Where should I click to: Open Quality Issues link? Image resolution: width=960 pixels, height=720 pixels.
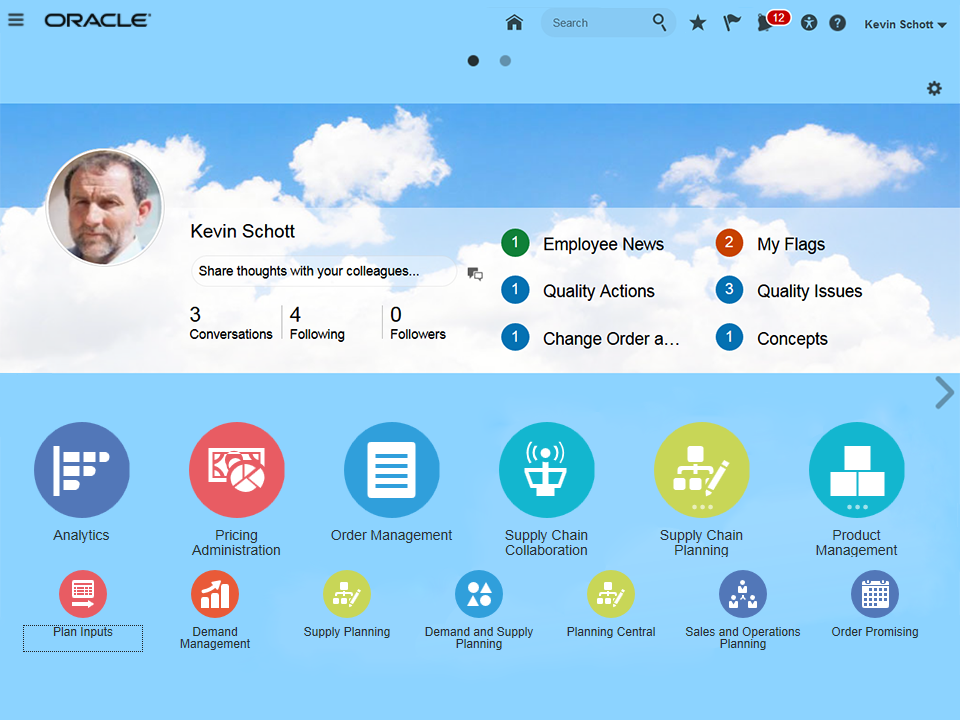[809, 291]
